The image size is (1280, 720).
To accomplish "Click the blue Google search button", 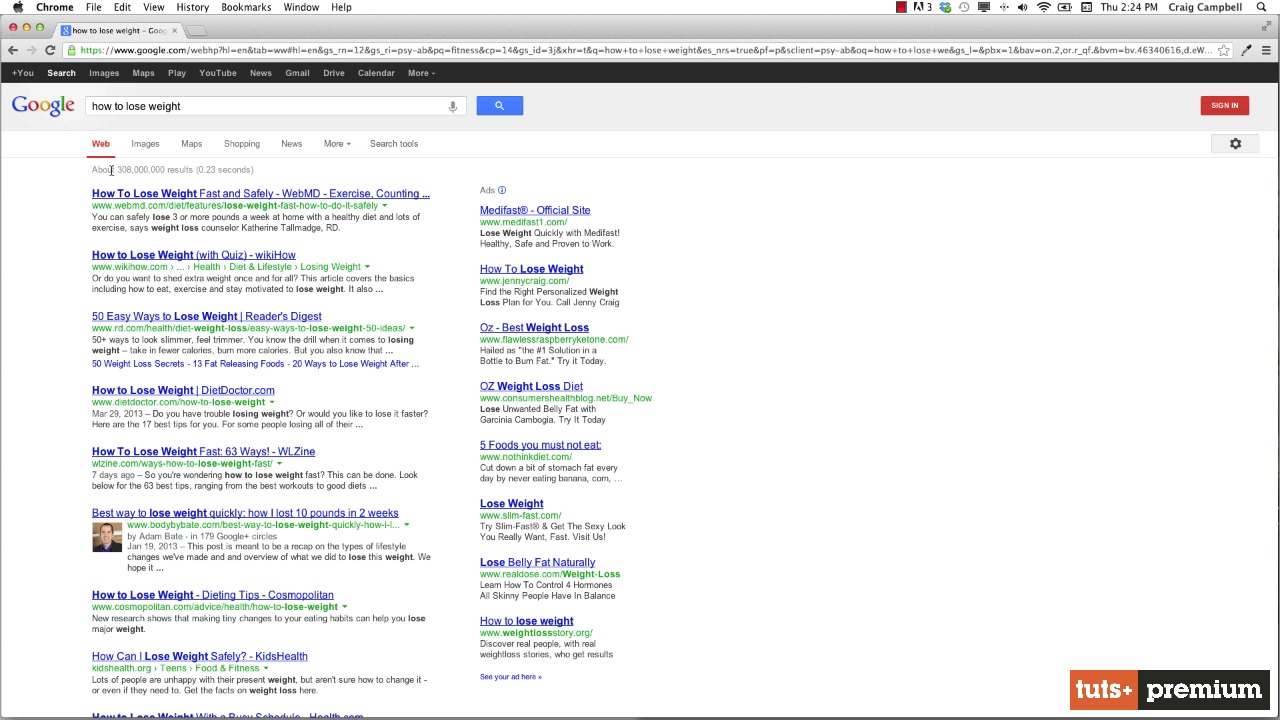I will pyautogui.click(x=499, y=105).
